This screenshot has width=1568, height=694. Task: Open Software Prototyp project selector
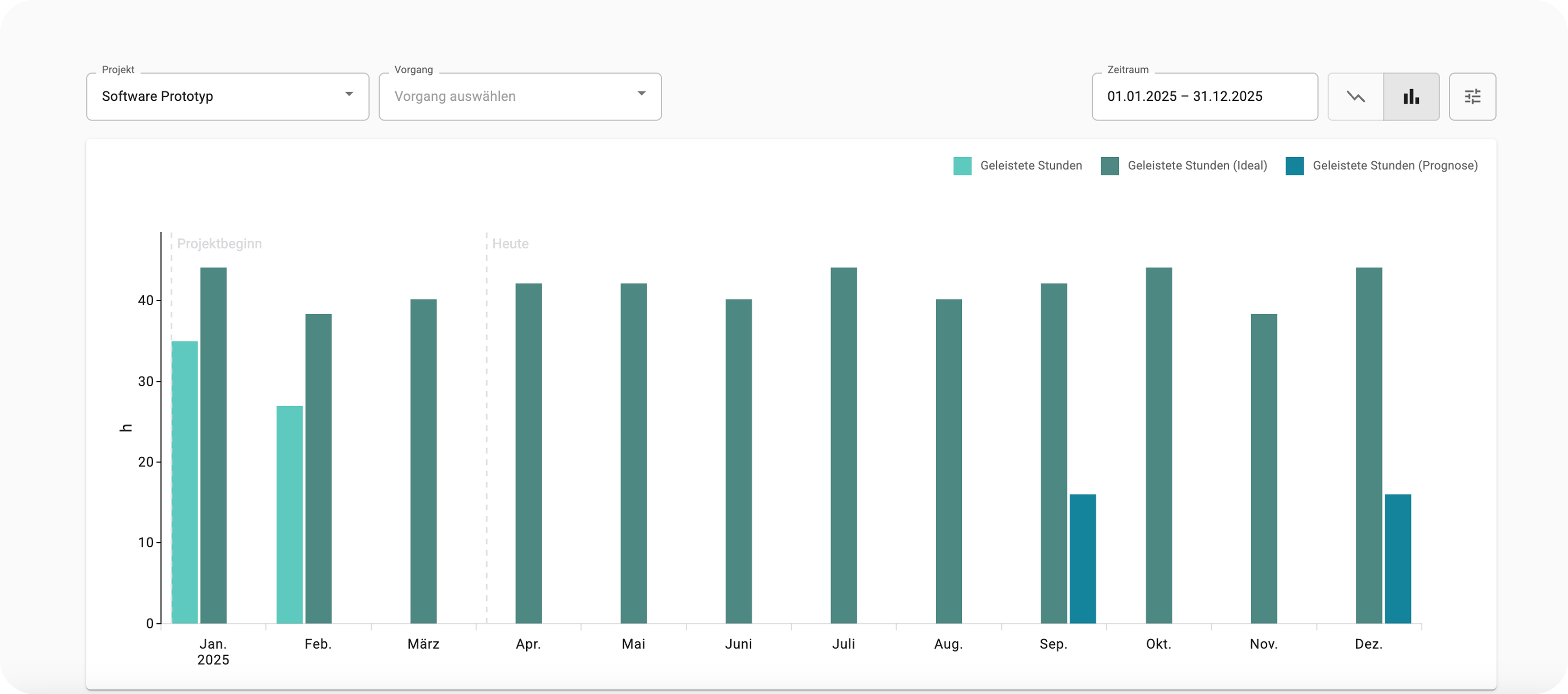(x=213, y=97)
